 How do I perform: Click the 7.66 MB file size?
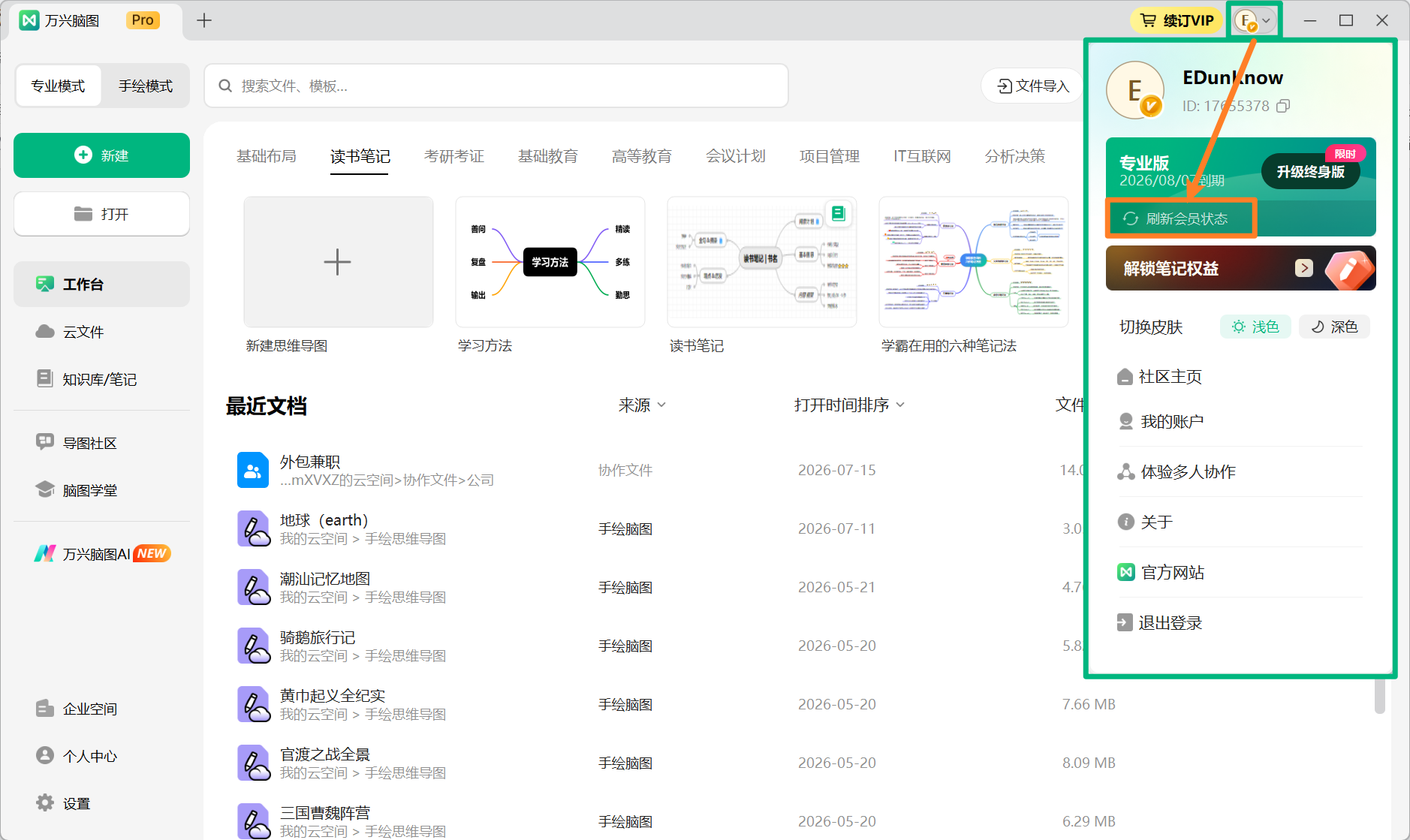[1089, 704]
